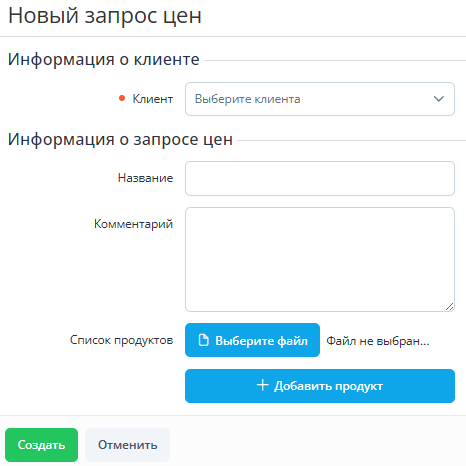The height and width of the screenshot is (466, 466).
Task: Click the Клиент field label
Action: (x=153, y=99)
